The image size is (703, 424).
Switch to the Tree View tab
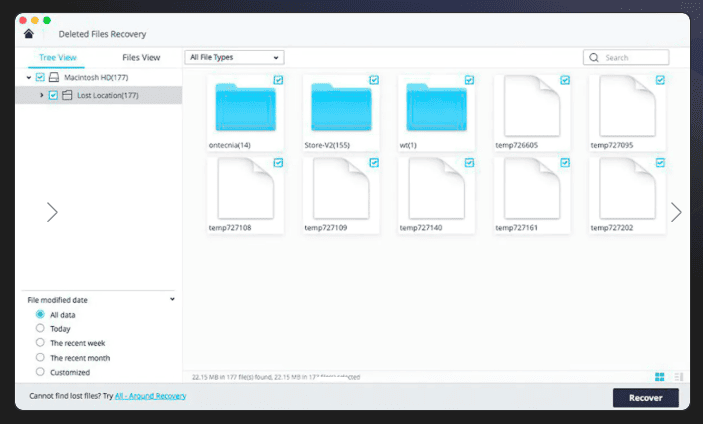[57, 57]
